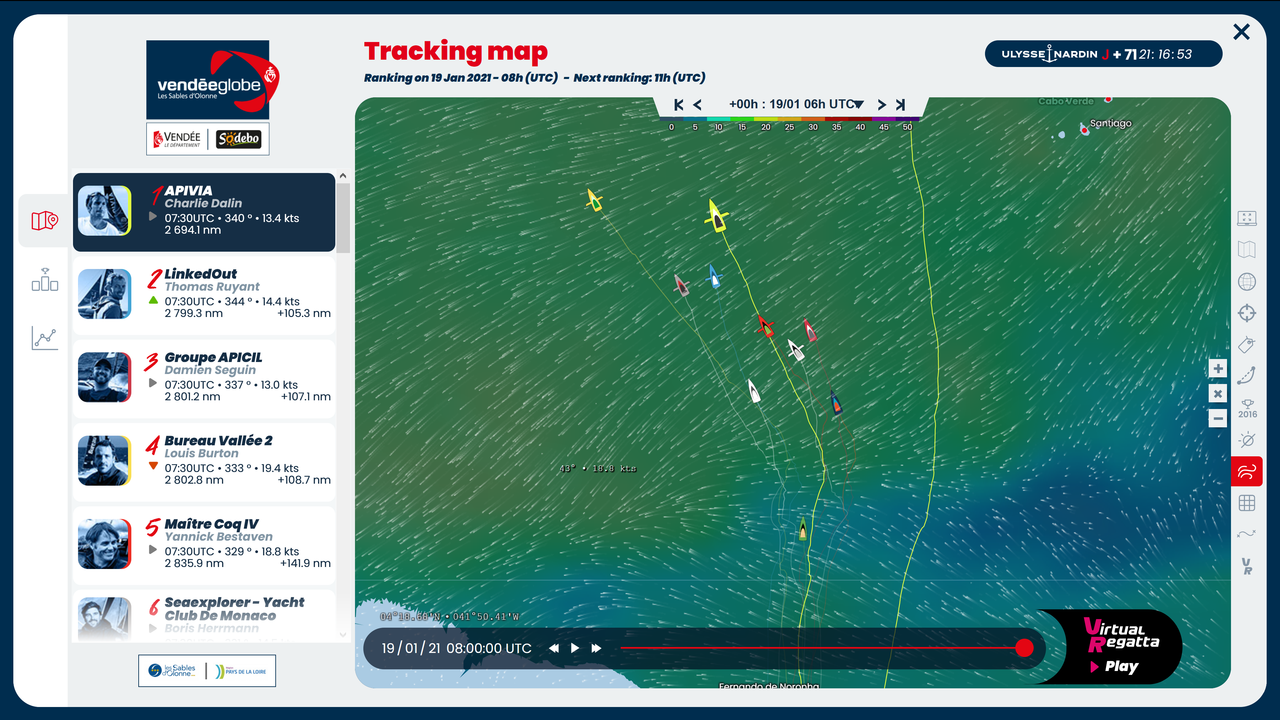Screen dimensions: 1280x720
Task: Jump to last wind forecast step
Action: (x=900, y=105)
